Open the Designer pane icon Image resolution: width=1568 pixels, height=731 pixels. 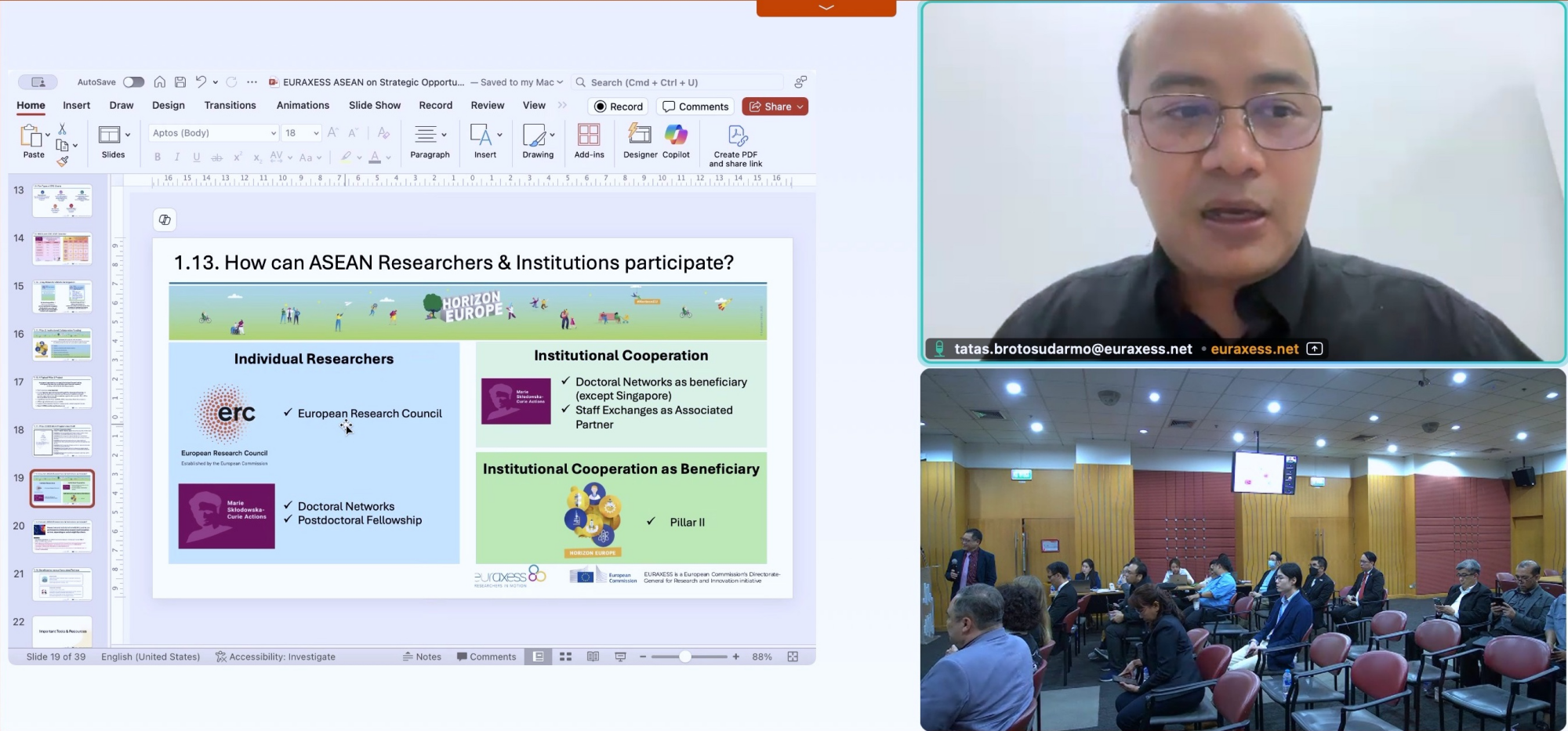click(640, 135)
